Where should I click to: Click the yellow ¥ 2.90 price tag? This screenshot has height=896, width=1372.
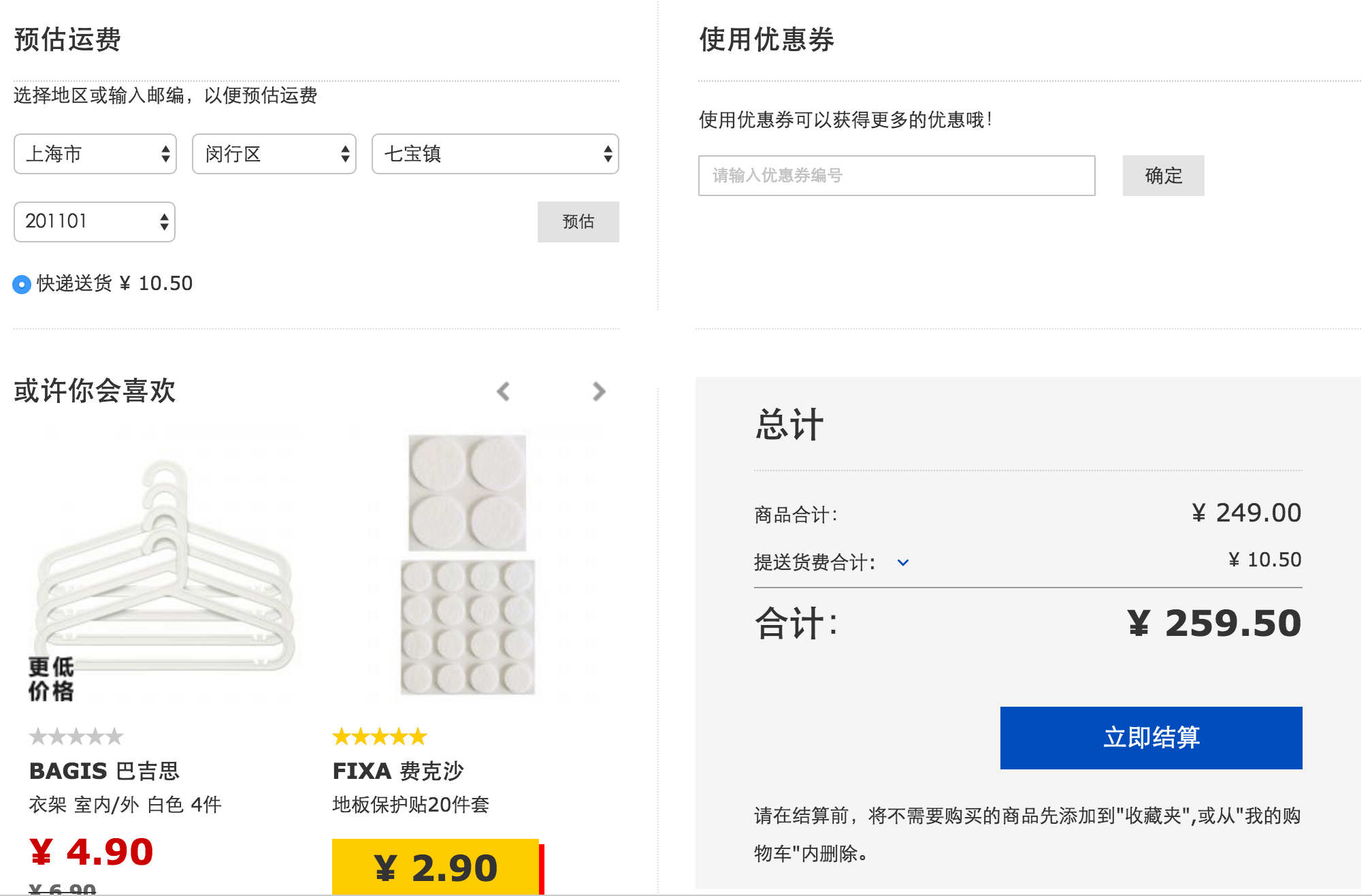[436, 867]
